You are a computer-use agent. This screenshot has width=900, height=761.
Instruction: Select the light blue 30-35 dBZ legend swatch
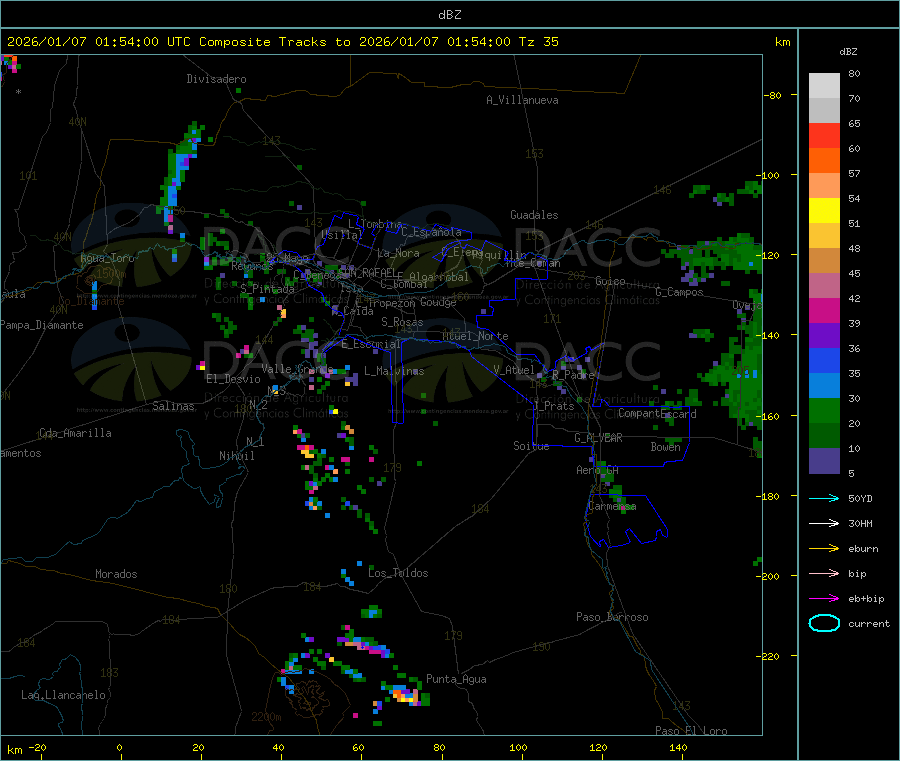pos(824,386)
